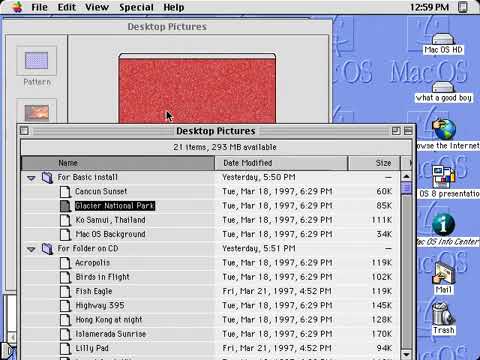The width and height of the screenshot is (480, 360).
Task: Select the Picture icon below Pattern
Action: point(37,113)
